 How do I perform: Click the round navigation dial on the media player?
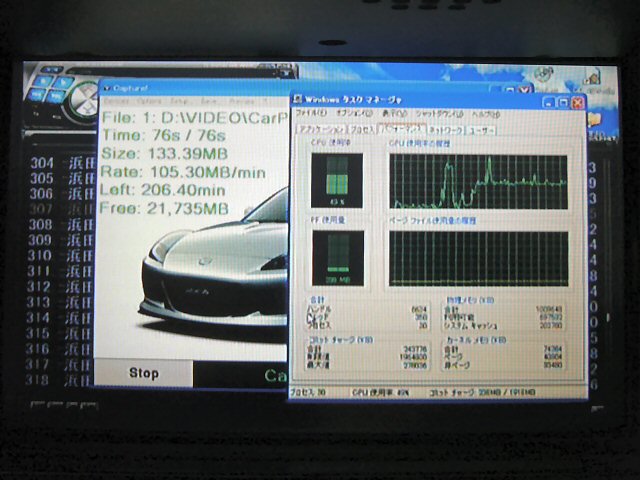tap(85, 101)
